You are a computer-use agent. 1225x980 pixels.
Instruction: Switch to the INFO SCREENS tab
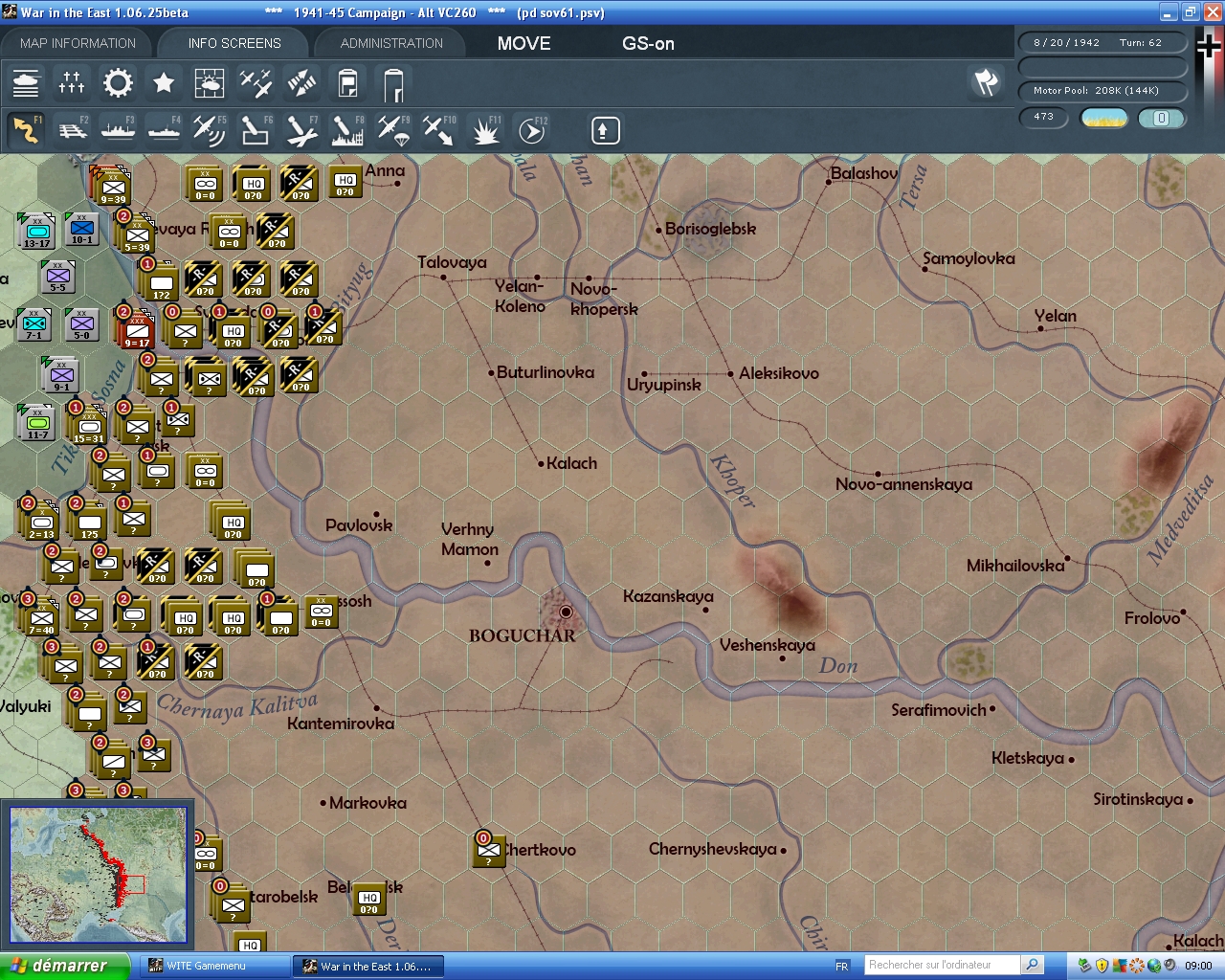tap(234, 43)
